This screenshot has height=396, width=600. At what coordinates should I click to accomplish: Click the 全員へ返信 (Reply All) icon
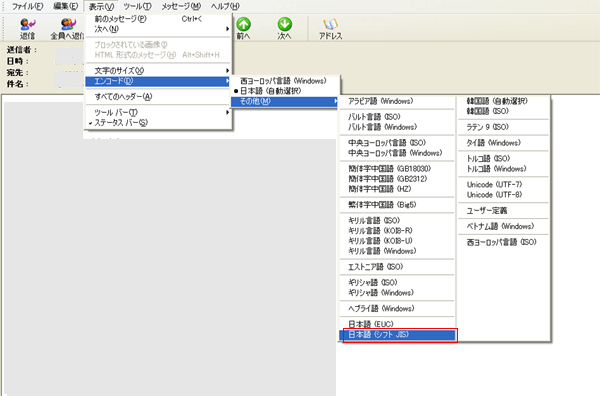[69, 25]
